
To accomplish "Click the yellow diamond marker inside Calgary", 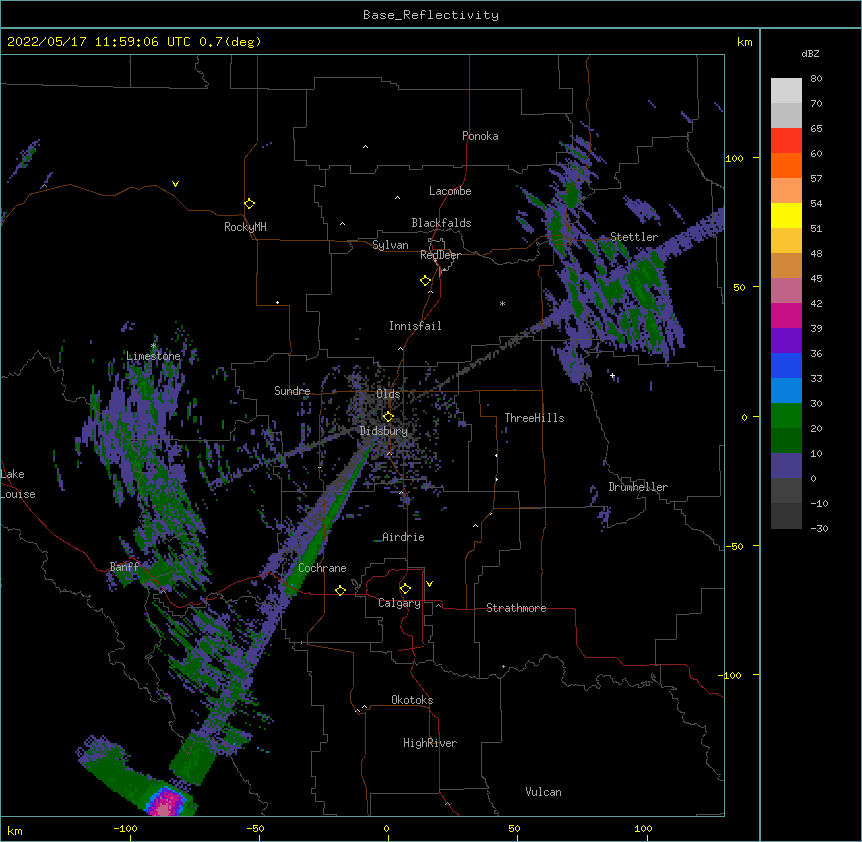I will [405, 589].
